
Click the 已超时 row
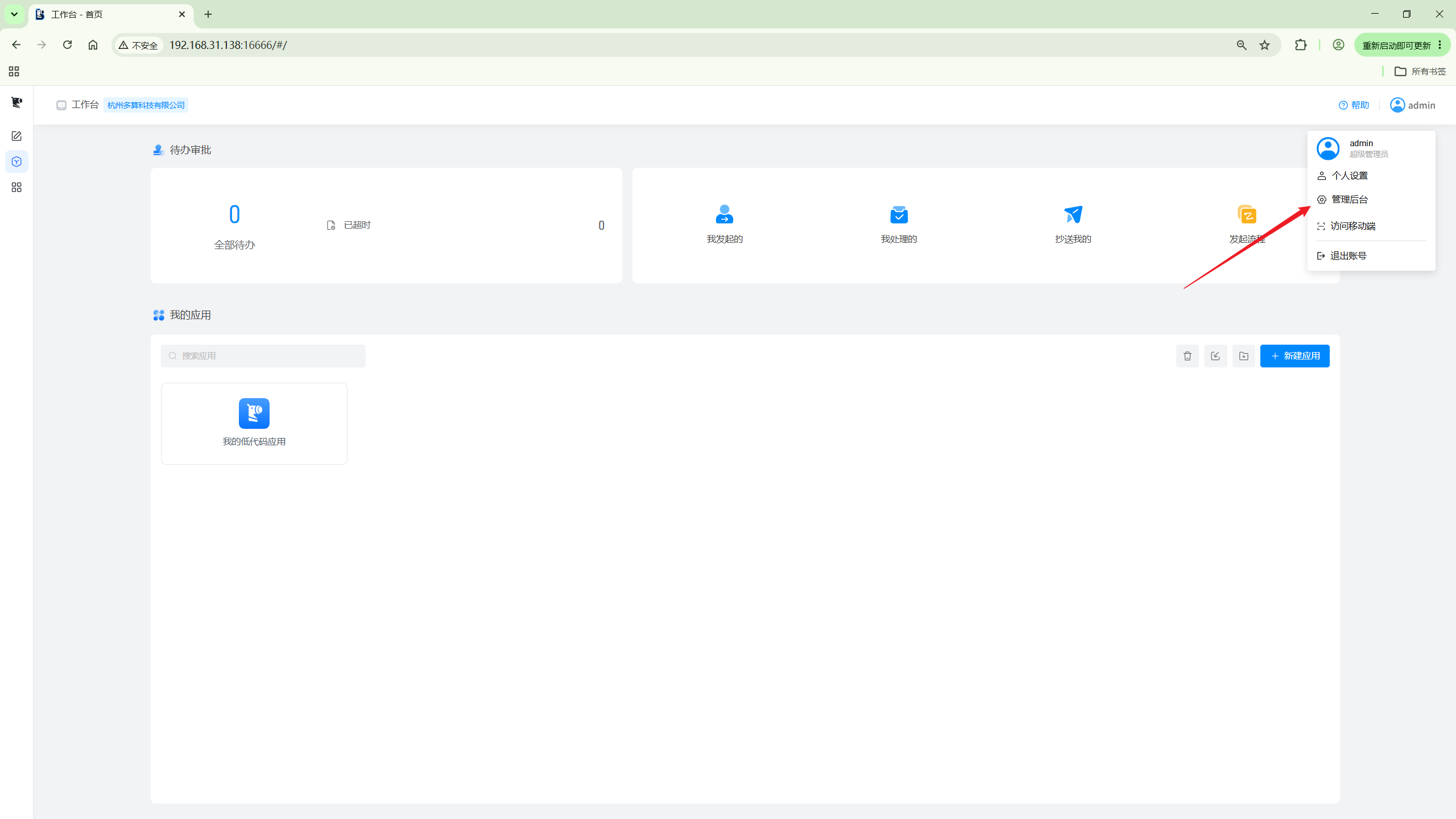[465, 225]
